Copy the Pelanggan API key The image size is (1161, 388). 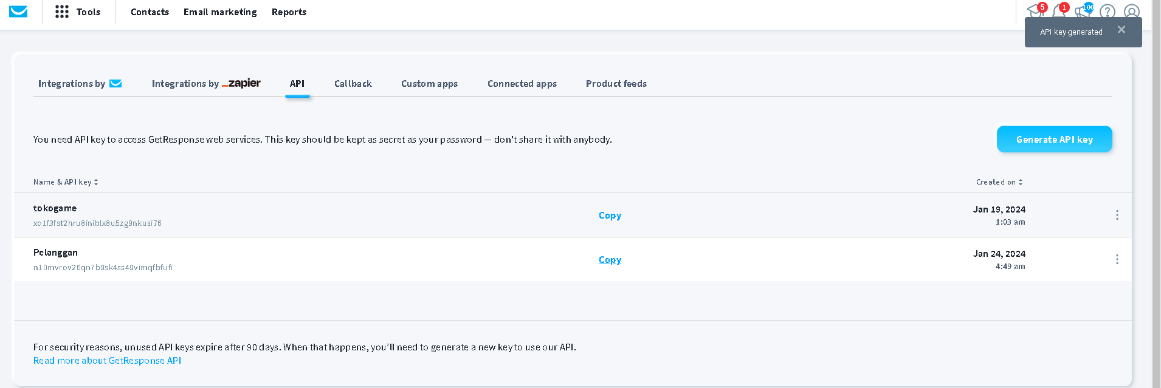click(x=610, y=260)
